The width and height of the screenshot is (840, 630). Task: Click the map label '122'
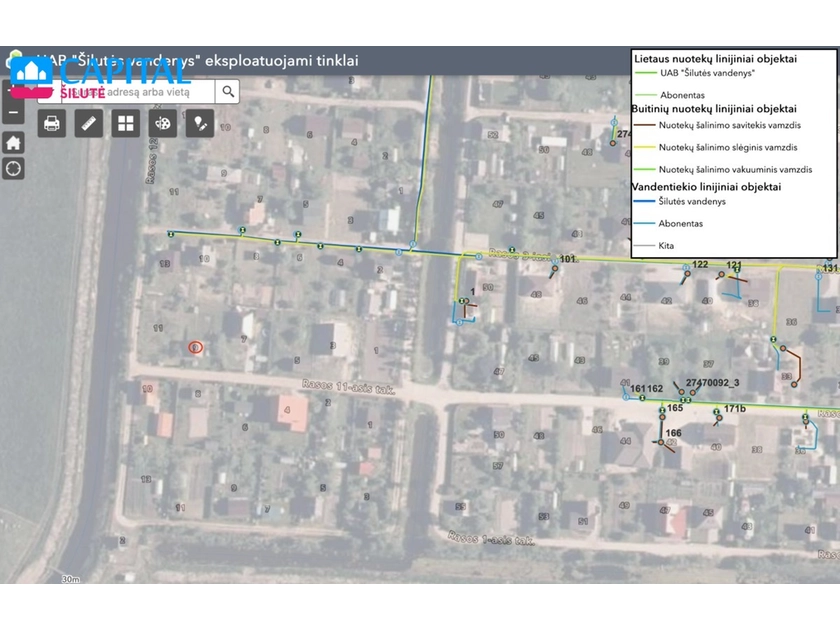(x=700, y=265)
